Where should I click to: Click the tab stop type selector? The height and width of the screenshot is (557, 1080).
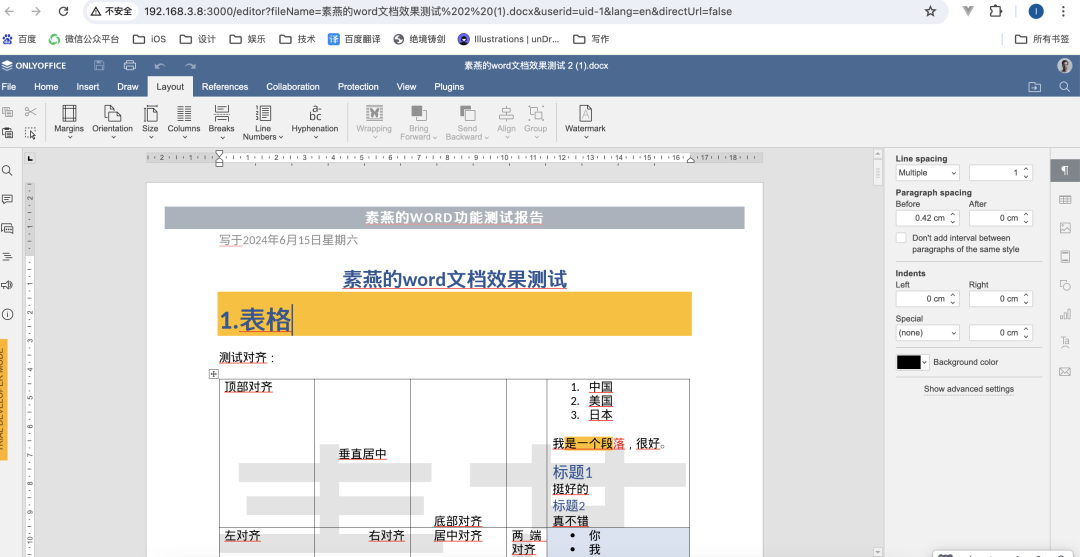point(30,159)
